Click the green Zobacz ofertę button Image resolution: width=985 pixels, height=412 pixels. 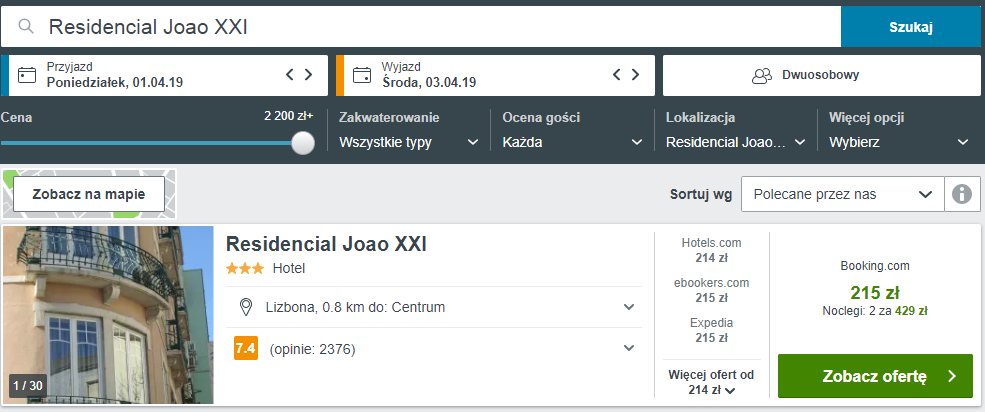coord(875,376)
